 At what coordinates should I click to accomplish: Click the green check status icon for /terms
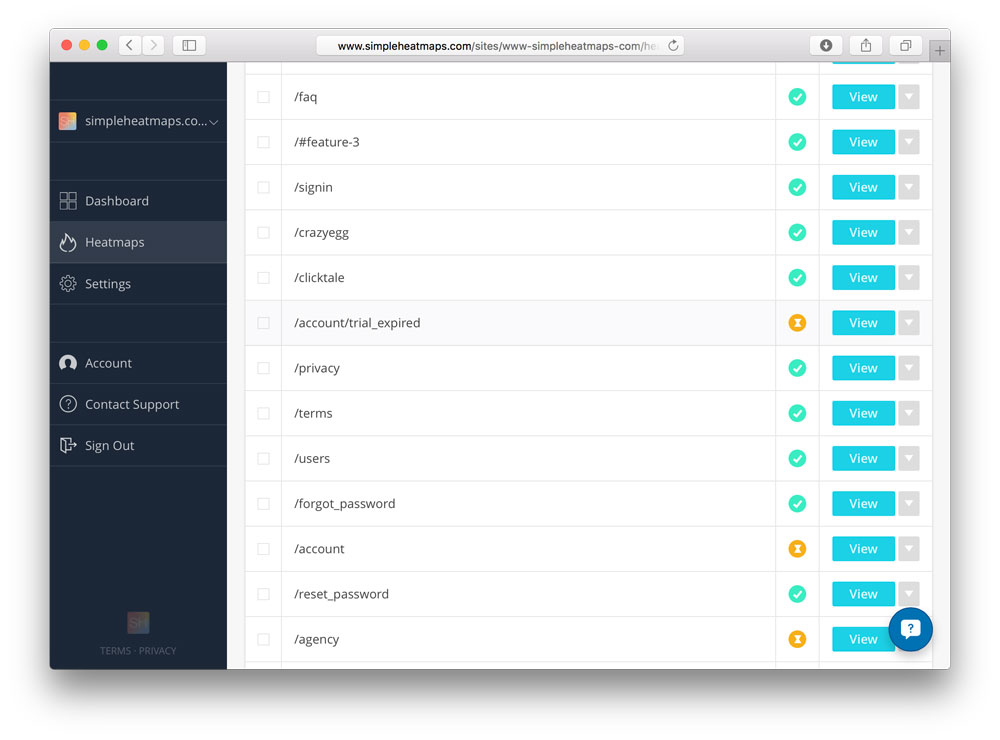[x=797, y=413]
